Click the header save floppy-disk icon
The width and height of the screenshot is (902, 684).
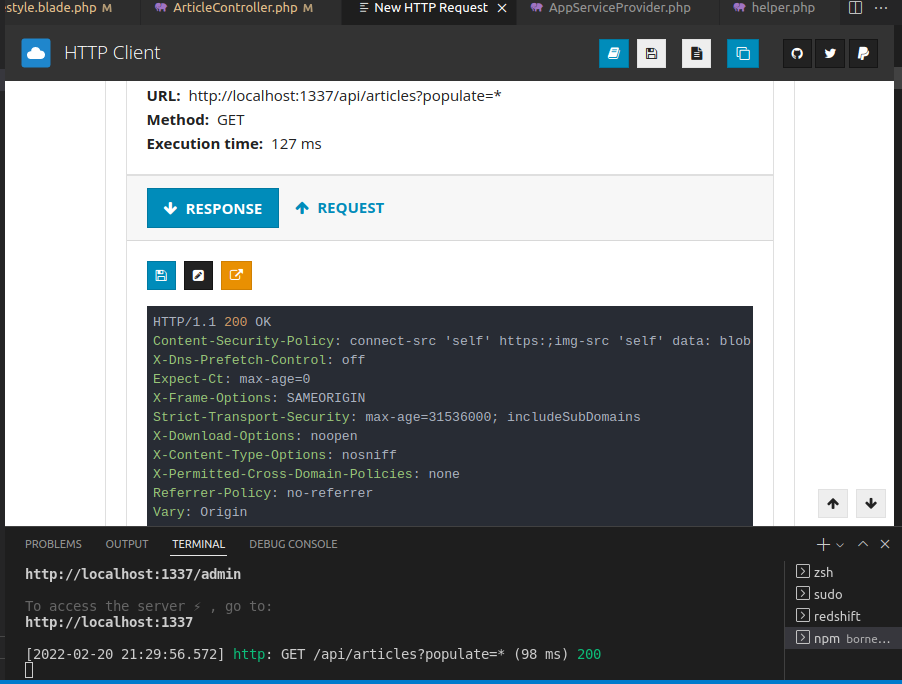click(x=651, y=54)
